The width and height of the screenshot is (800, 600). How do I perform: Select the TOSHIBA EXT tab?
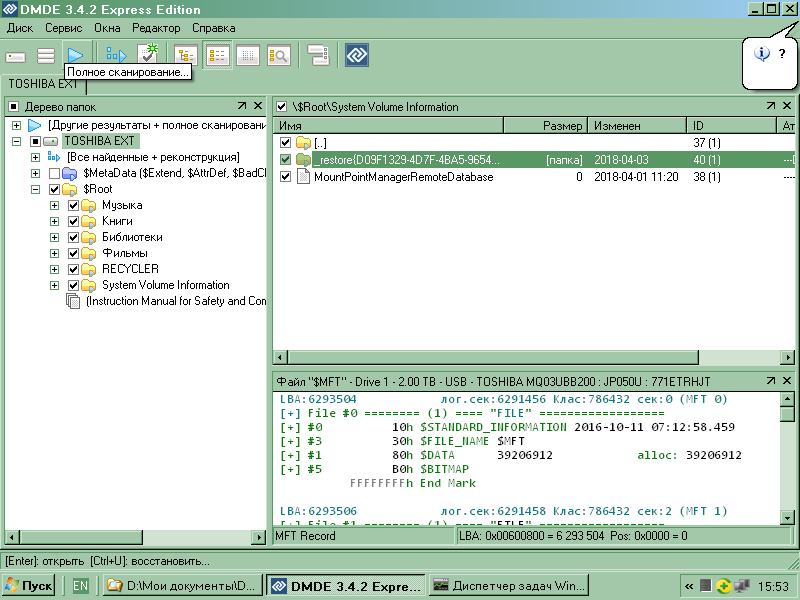click(43, 84)
